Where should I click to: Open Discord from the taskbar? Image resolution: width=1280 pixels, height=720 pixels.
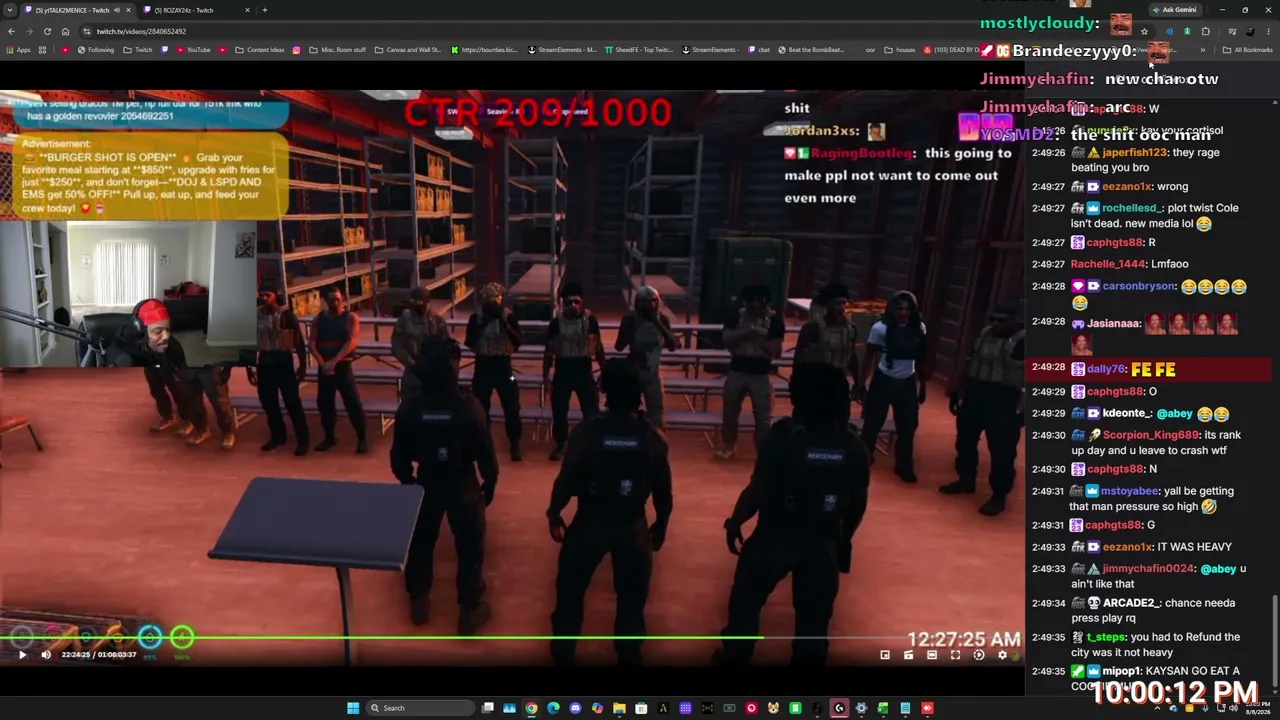click(575, 708)
